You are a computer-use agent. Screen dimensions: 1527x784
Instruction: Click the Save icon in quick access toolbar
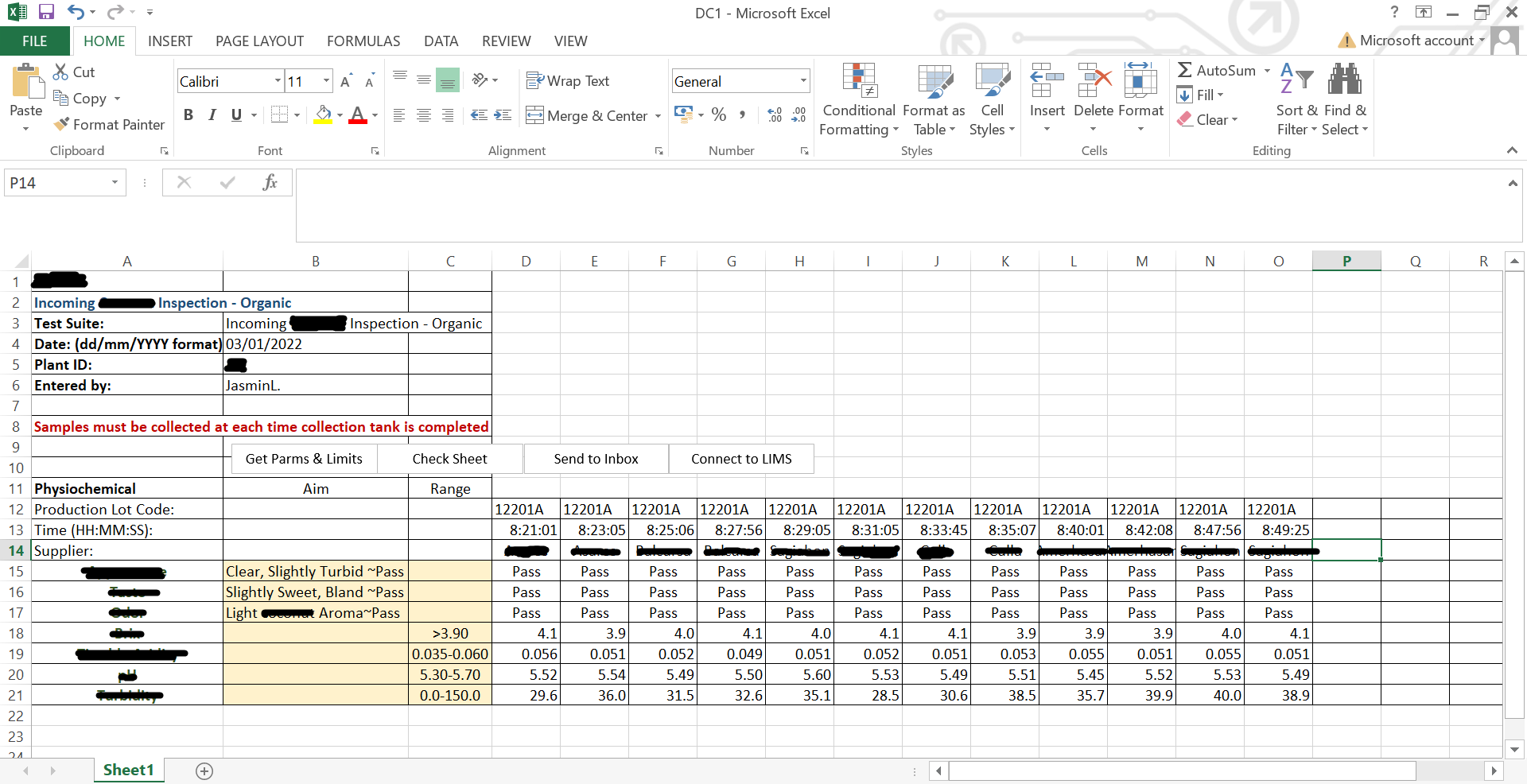(46, 12)
